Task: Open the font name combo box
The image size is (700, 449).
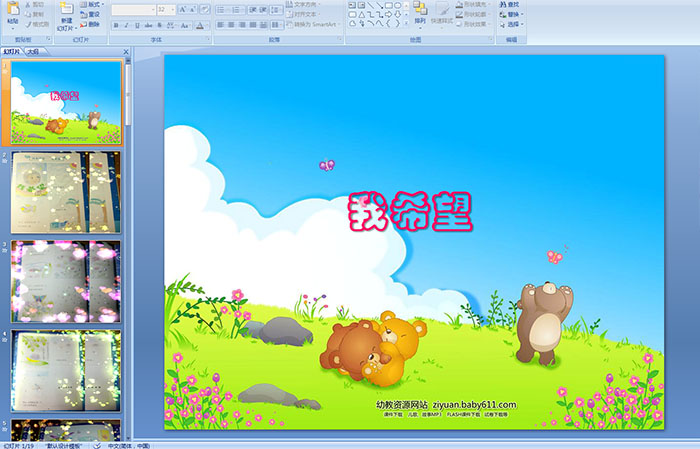Action: (133, 9)
